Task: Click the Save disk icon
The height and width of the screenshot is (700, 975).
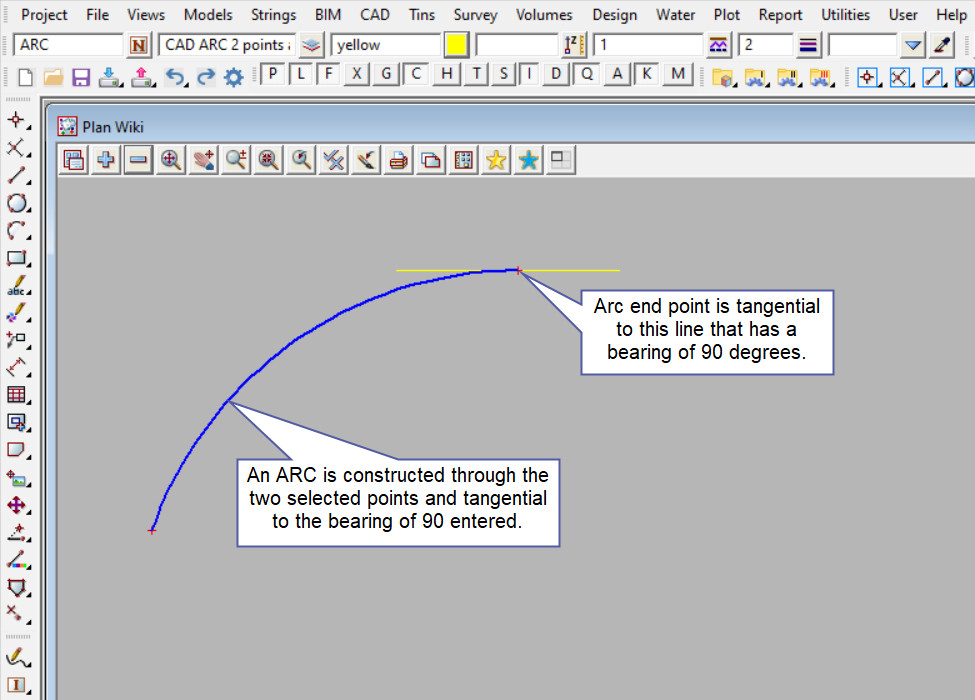Action: [x=81, y=78]
